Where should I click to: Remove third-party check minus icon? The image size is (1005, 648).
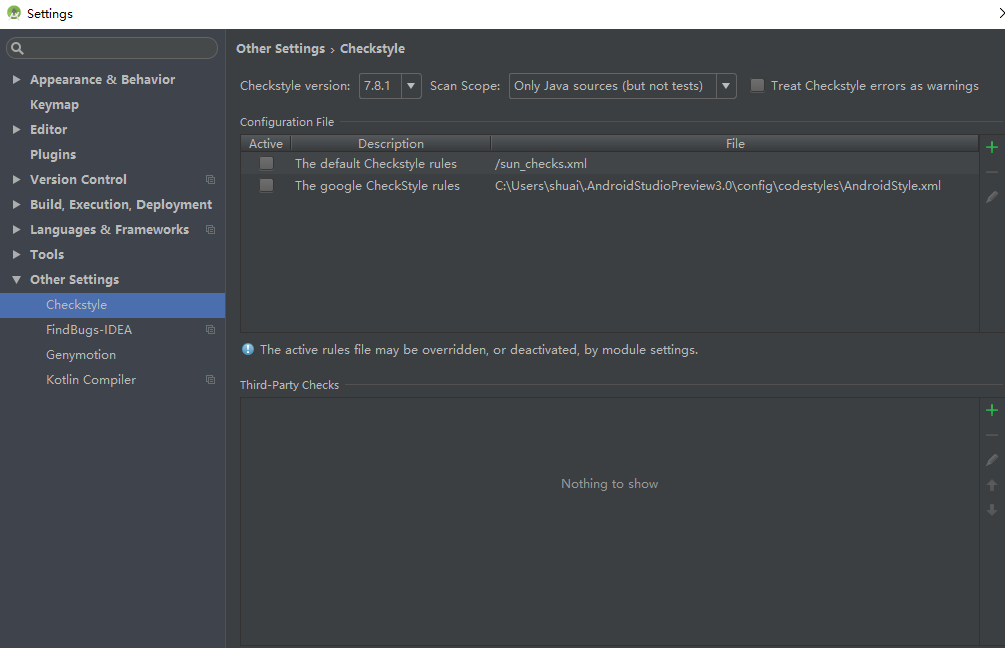pyautogui.click(x=992, y=435)
